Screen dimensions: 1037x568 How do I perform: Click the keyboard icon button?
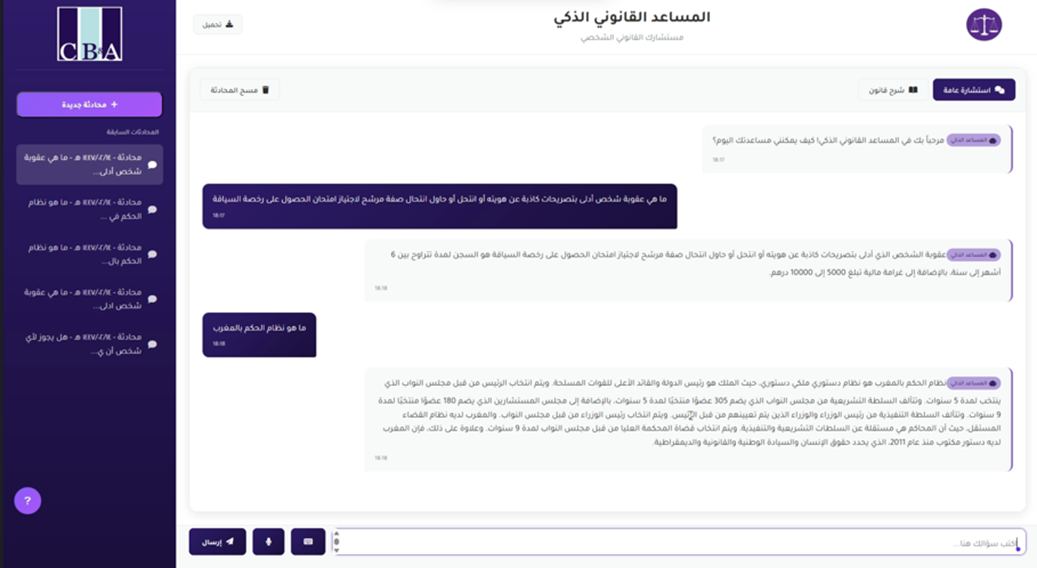point(308,542)
